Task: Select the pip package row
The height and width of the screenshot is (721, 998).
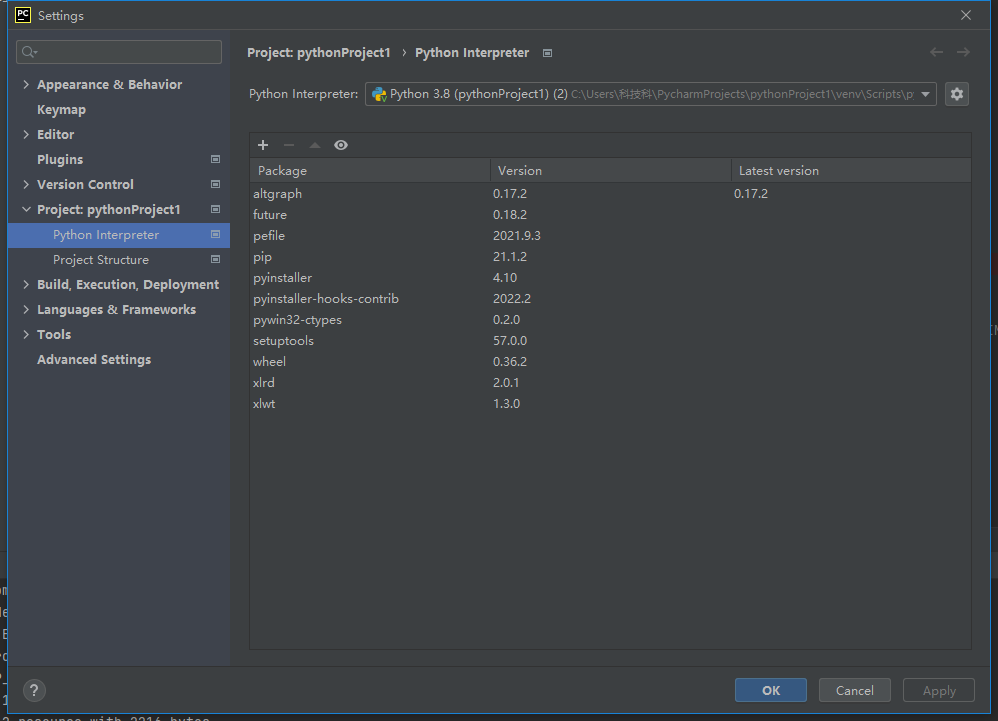Action: coord(610,256)
